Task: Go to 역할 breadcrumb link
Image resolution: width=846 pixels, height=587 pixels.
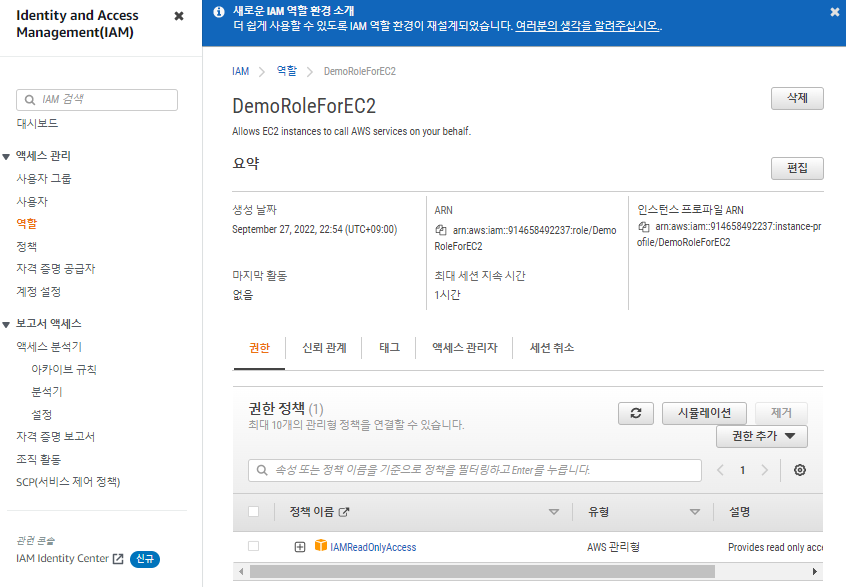Action: (x=286, y=71)
